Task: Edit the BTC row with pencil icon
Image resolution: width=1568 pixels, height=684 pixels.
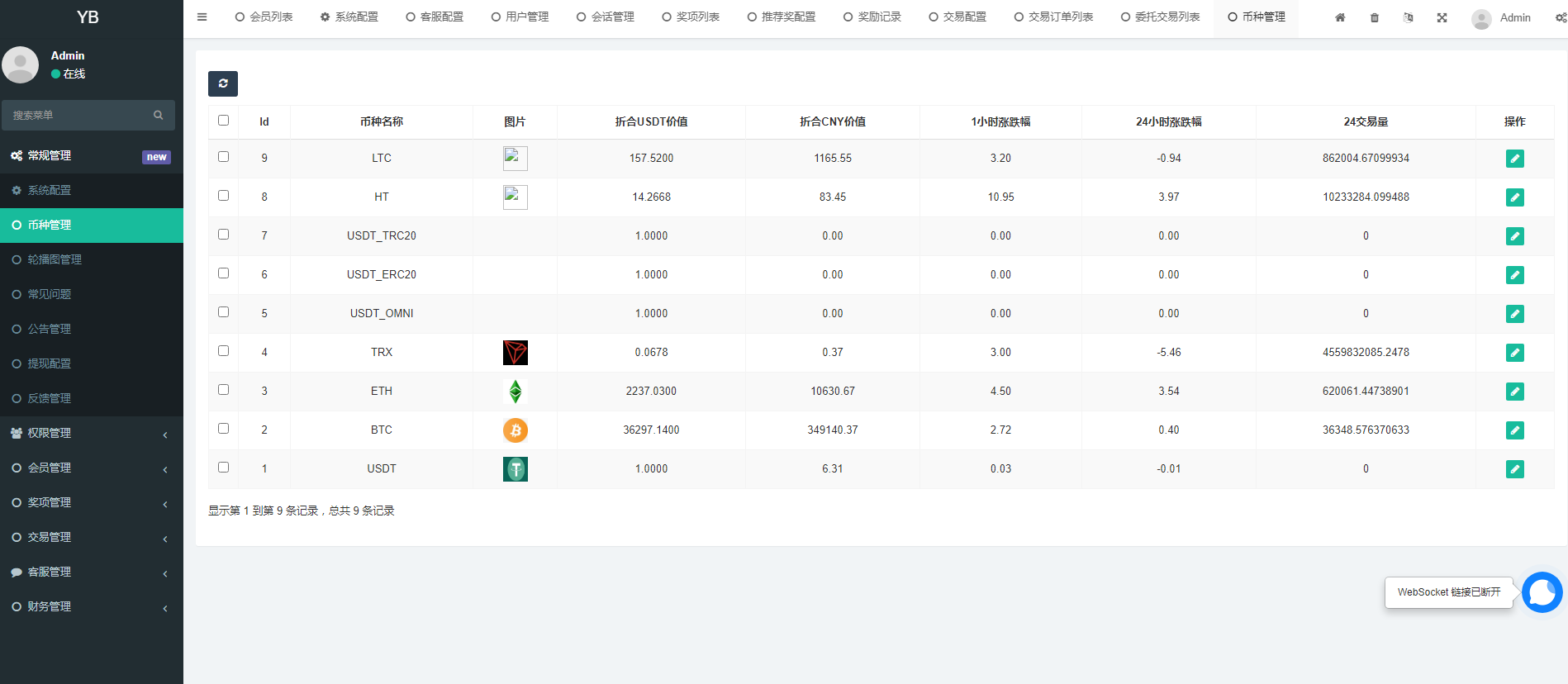Action: (x=1514, y=430)
